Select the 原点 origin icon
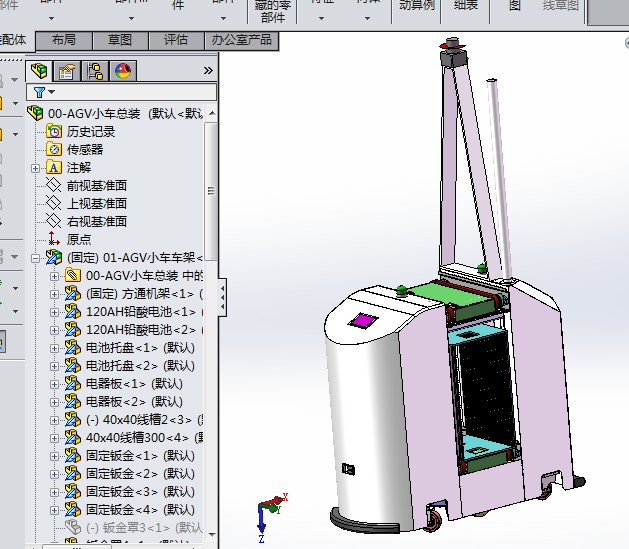The width and height of the screenshot is (629, 549). [54, 239]
